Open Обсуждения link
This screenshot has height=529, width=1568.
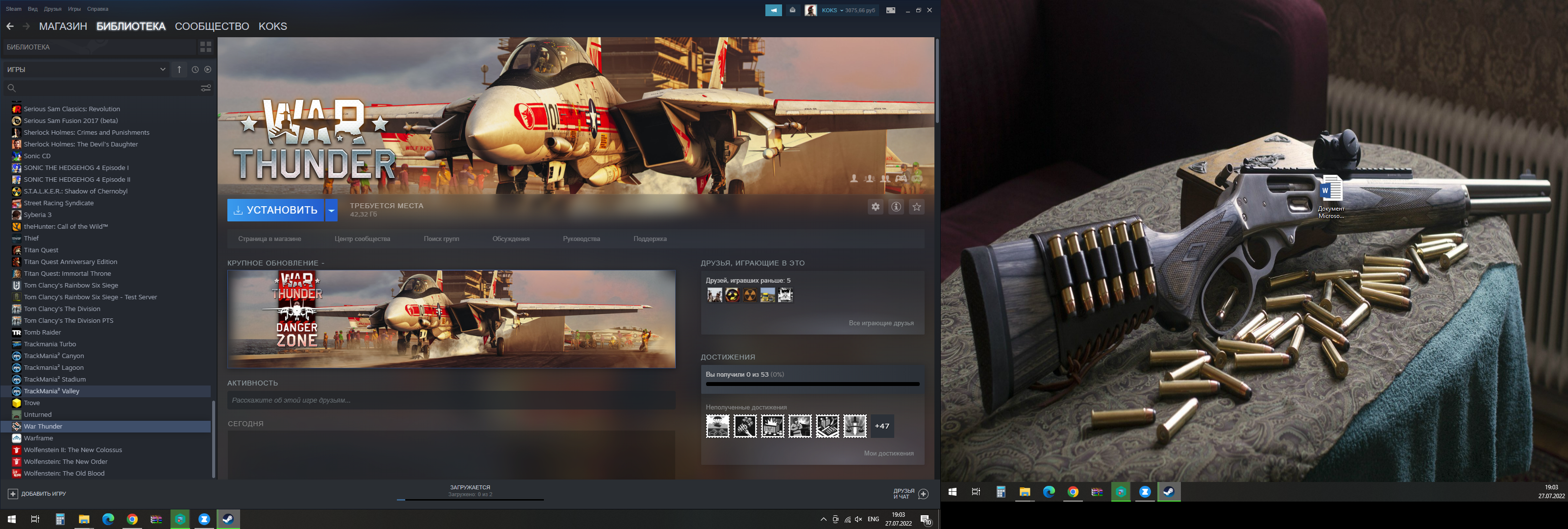(x=511, y=239)
